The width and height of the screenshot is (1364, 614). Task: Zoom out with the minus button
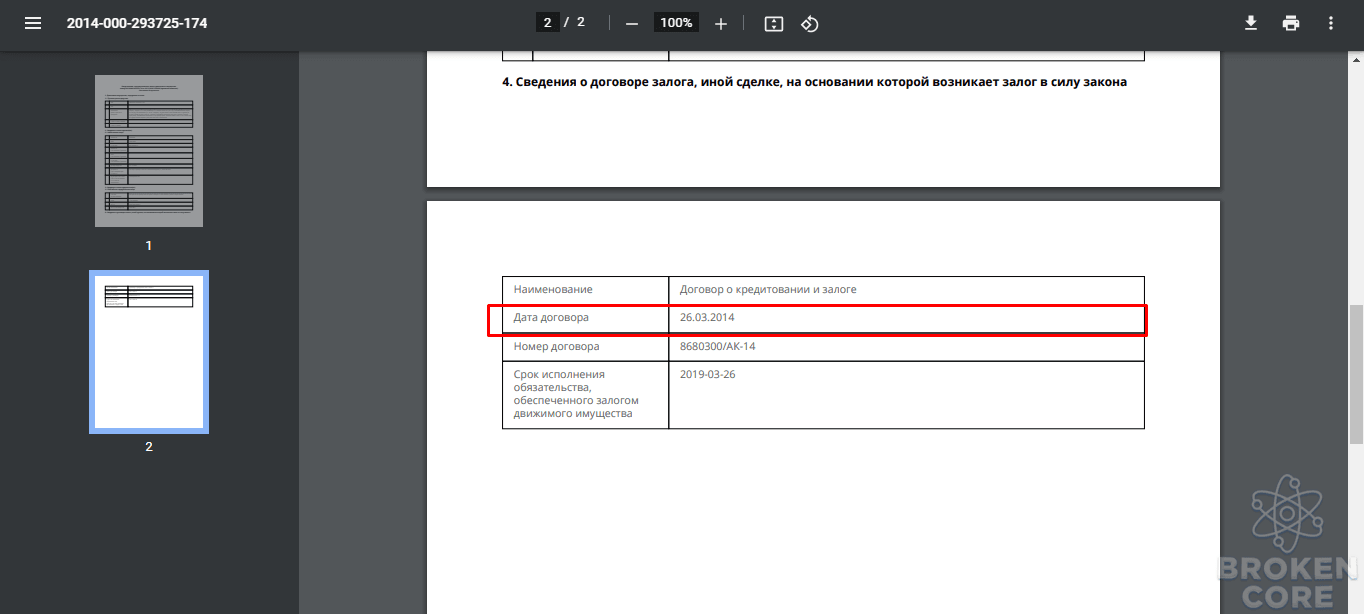632,23
